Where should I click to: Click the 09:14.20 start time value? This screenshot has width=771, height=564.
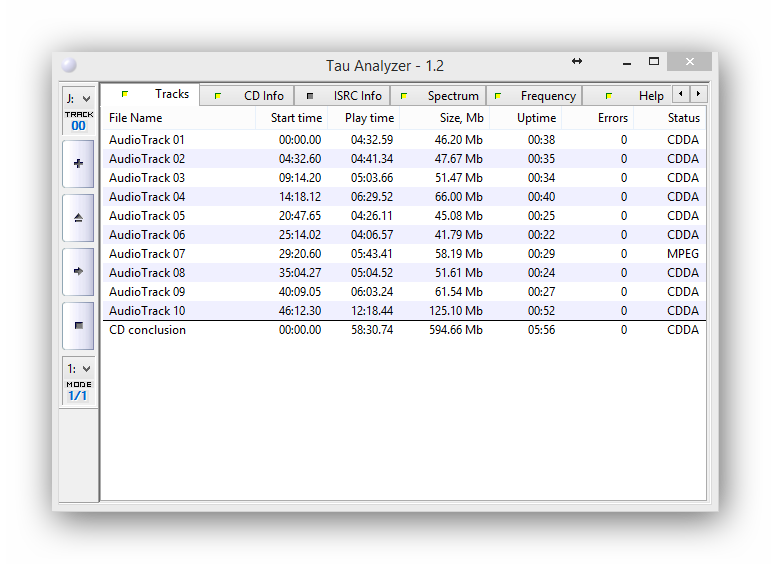tap(300, 178)
